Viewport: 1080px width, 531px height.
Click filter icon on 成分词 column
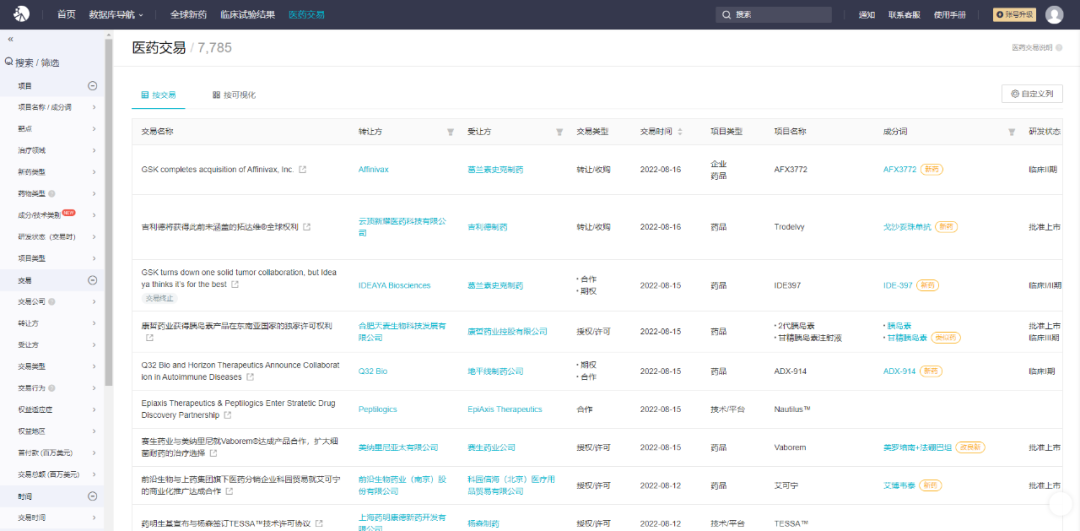[x=1012, y=132]
